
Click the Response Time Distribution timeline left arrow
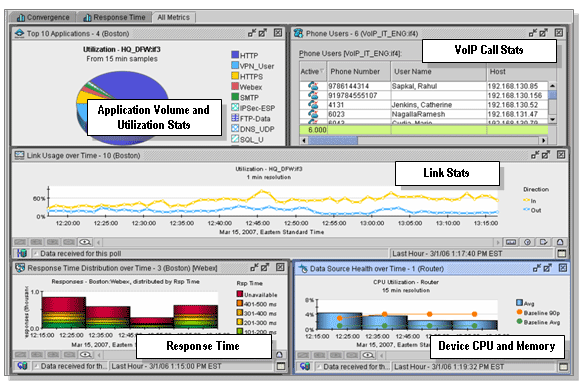click(99, 355)
